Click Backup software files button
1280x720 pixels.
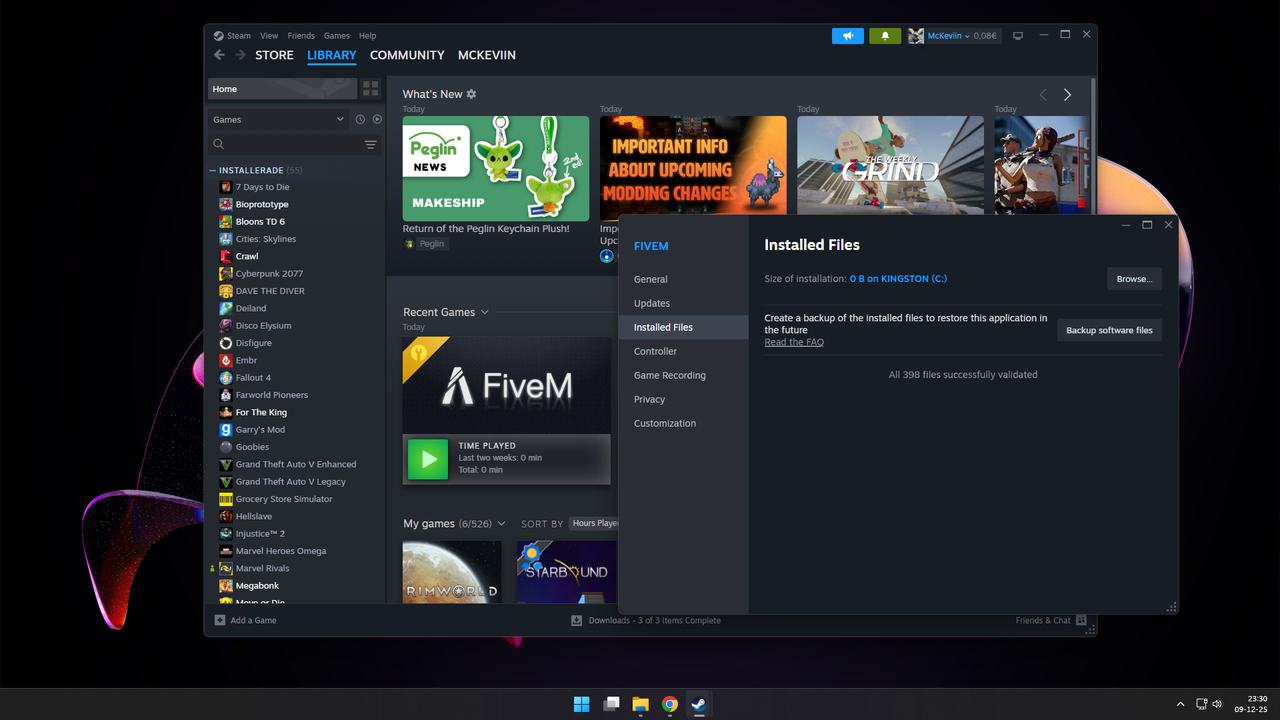point(1109,330)
